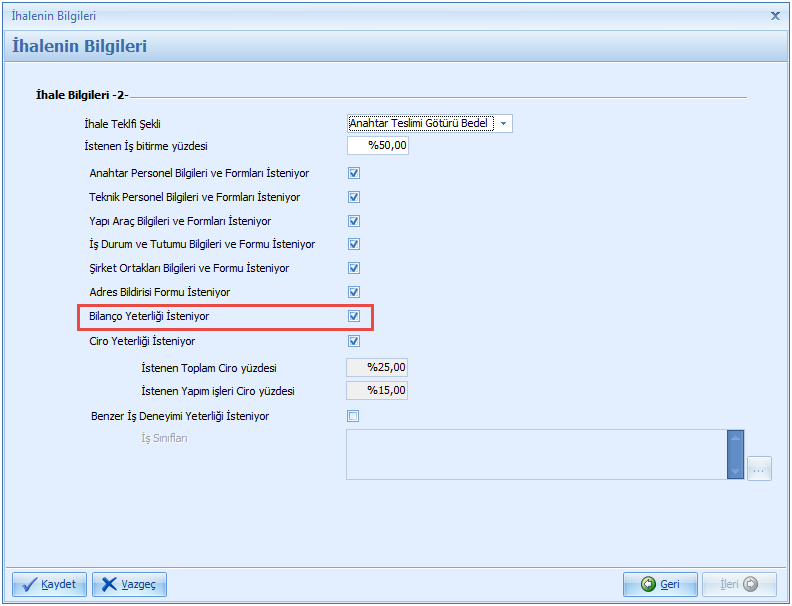Toggle Bilanço Yeterliği İsteniyor checkbox
Screen dimensions: 792x606
click(x=354, y=316)
